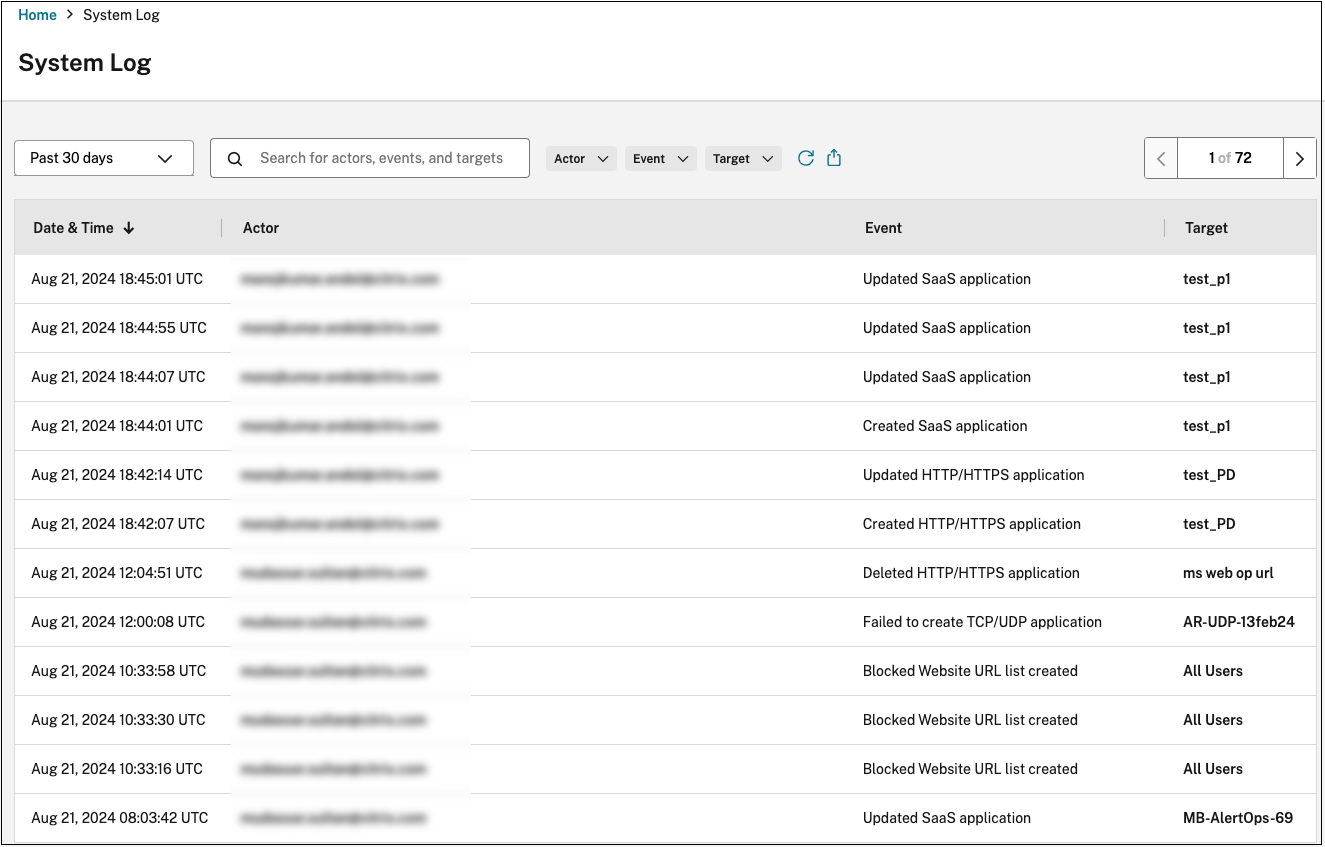Select the Failed to create TCP/UDP application row

pyautogui.click(x=981, y=622)
